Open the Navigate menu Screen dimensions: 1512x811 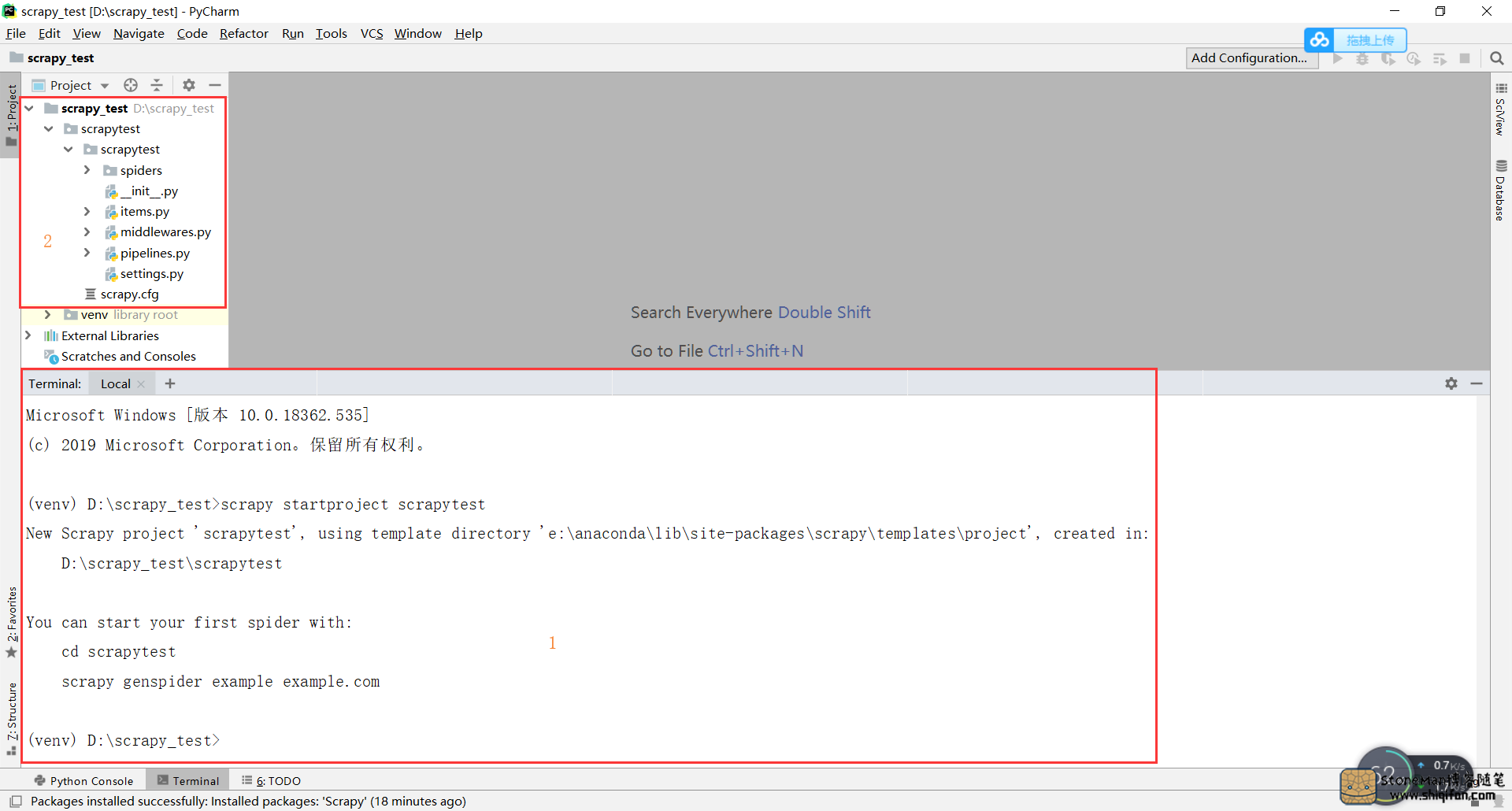[139, 33]
